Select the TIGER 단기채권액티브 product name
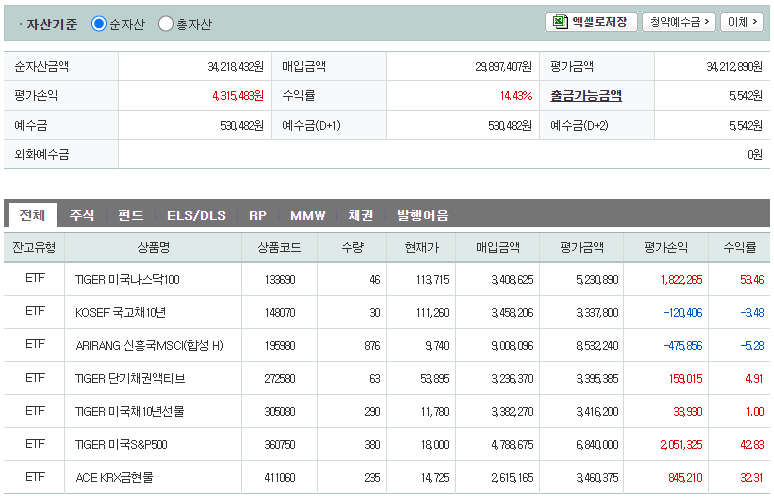This screenshot has height=497, width=774. click(x=130, y=379)
